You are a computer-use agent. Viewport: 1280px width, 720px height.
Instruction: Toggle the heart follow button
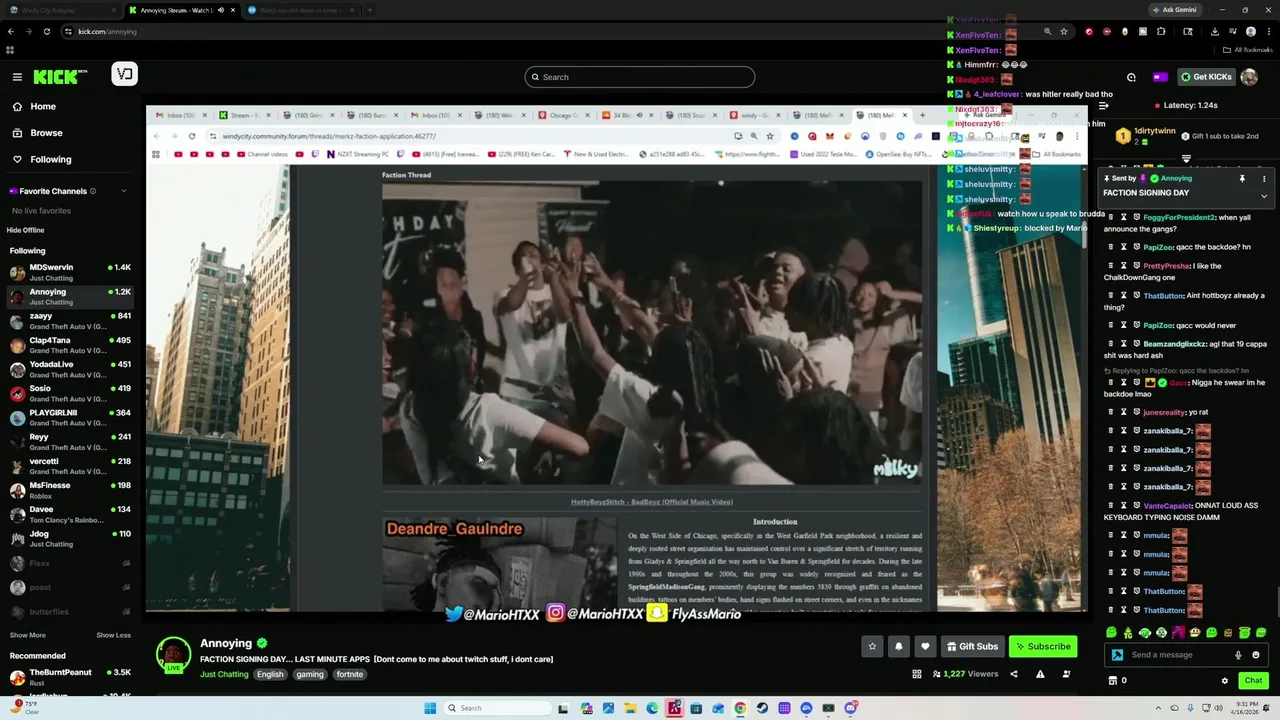tap(925, 646)
